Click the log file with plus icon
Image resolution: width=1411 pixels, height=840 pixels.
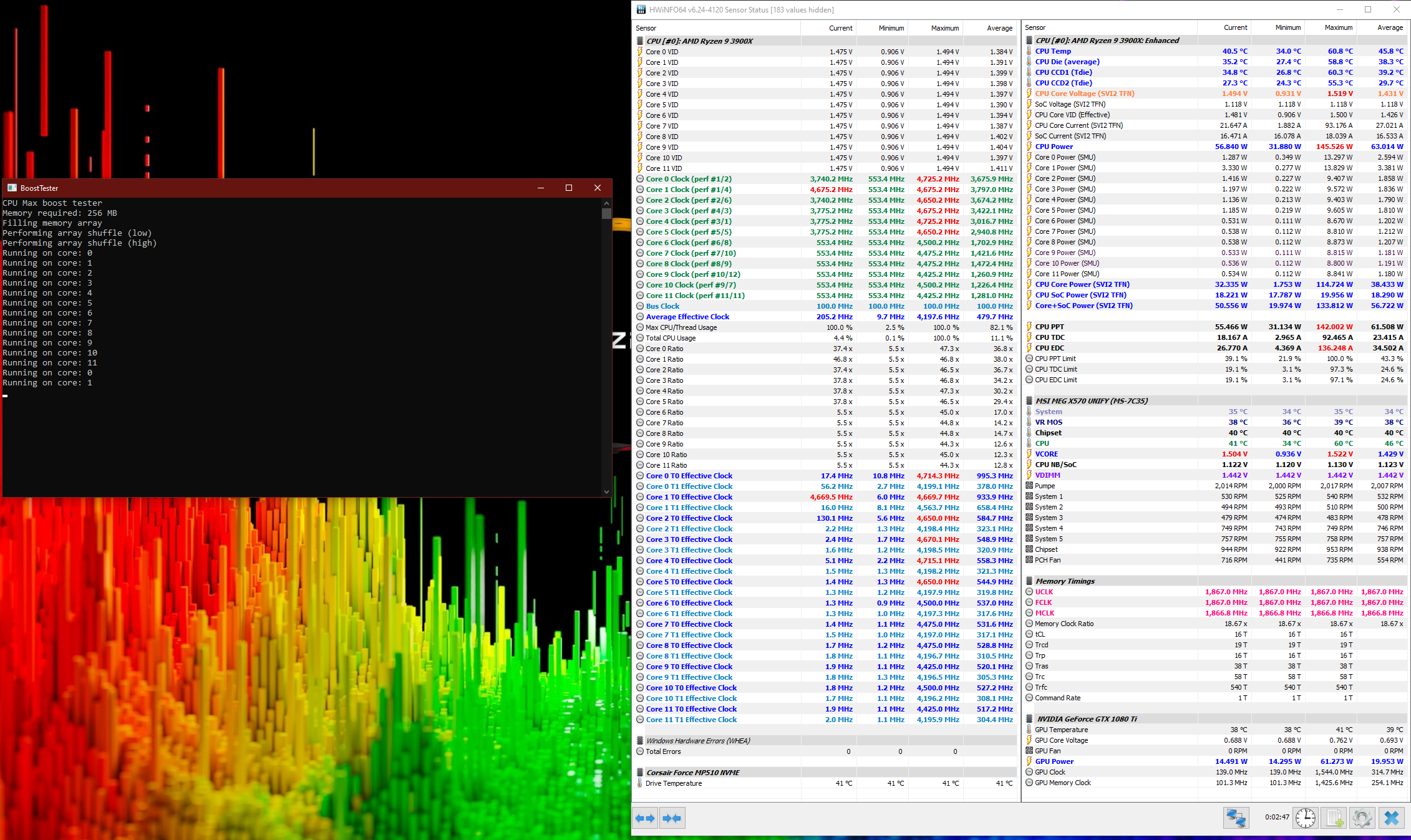tap(1334, 818)
